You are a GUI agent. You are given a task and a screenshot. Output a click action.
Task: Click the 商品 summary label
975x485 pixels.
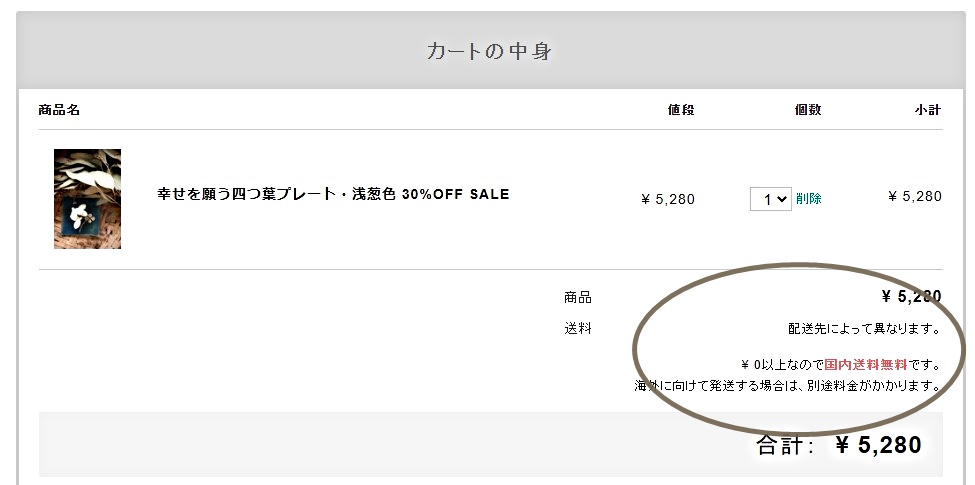click(x=578, y=298)
